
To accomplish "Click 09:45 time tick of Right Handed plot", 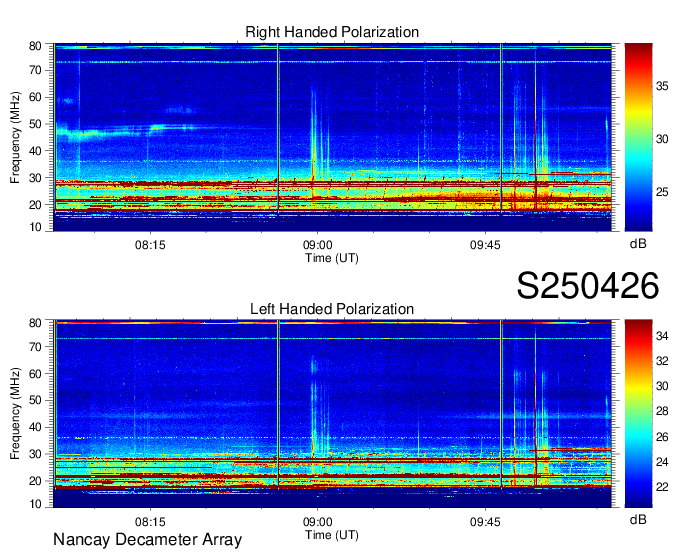I will tap(485, 245).
